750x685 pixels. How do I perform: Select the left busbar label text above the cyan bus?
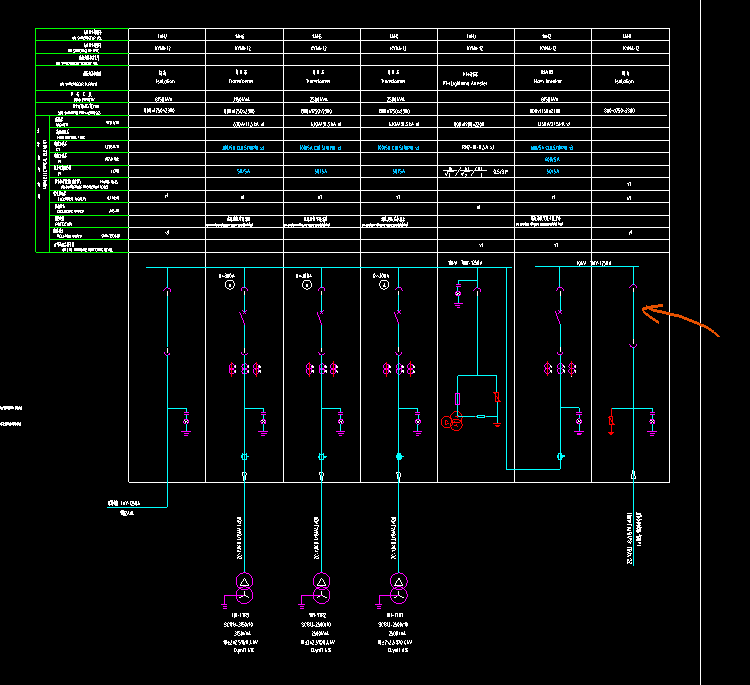pyautogui.click(x=465, y=263)
